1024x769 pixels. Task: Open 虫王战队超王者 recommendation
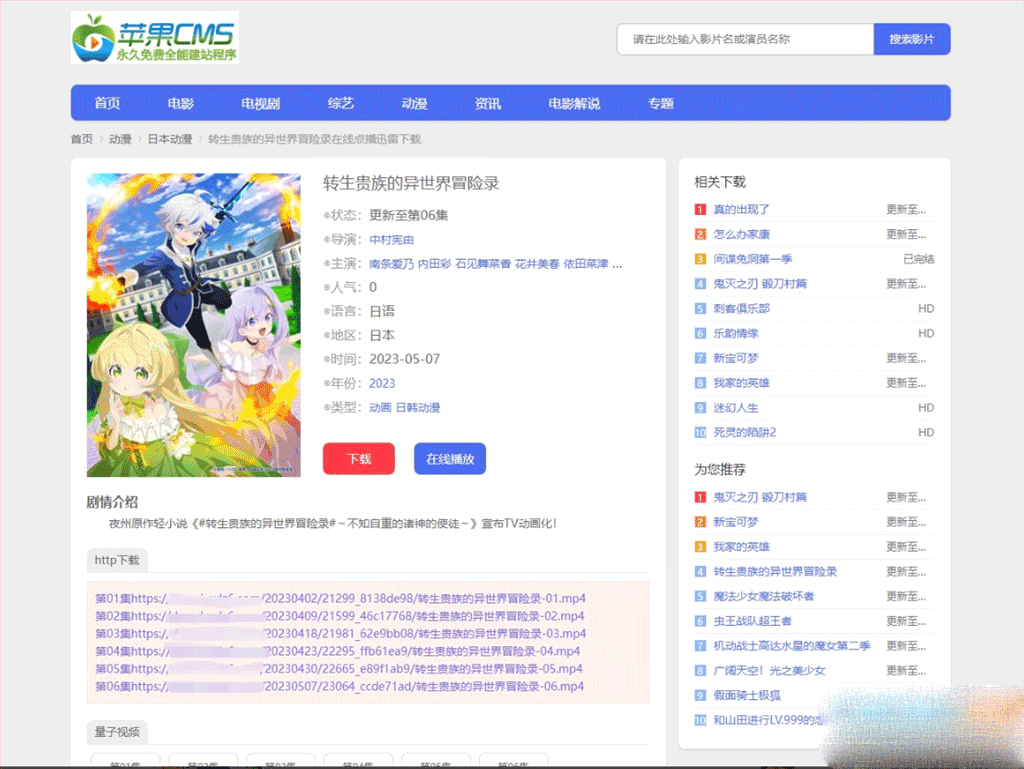click(752, 621)
